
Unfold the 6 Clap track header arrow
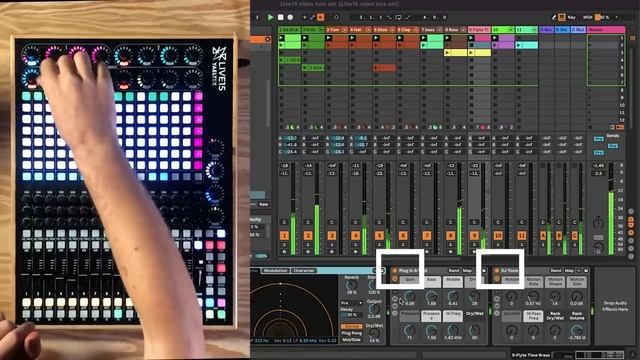(x=416, y=30)
